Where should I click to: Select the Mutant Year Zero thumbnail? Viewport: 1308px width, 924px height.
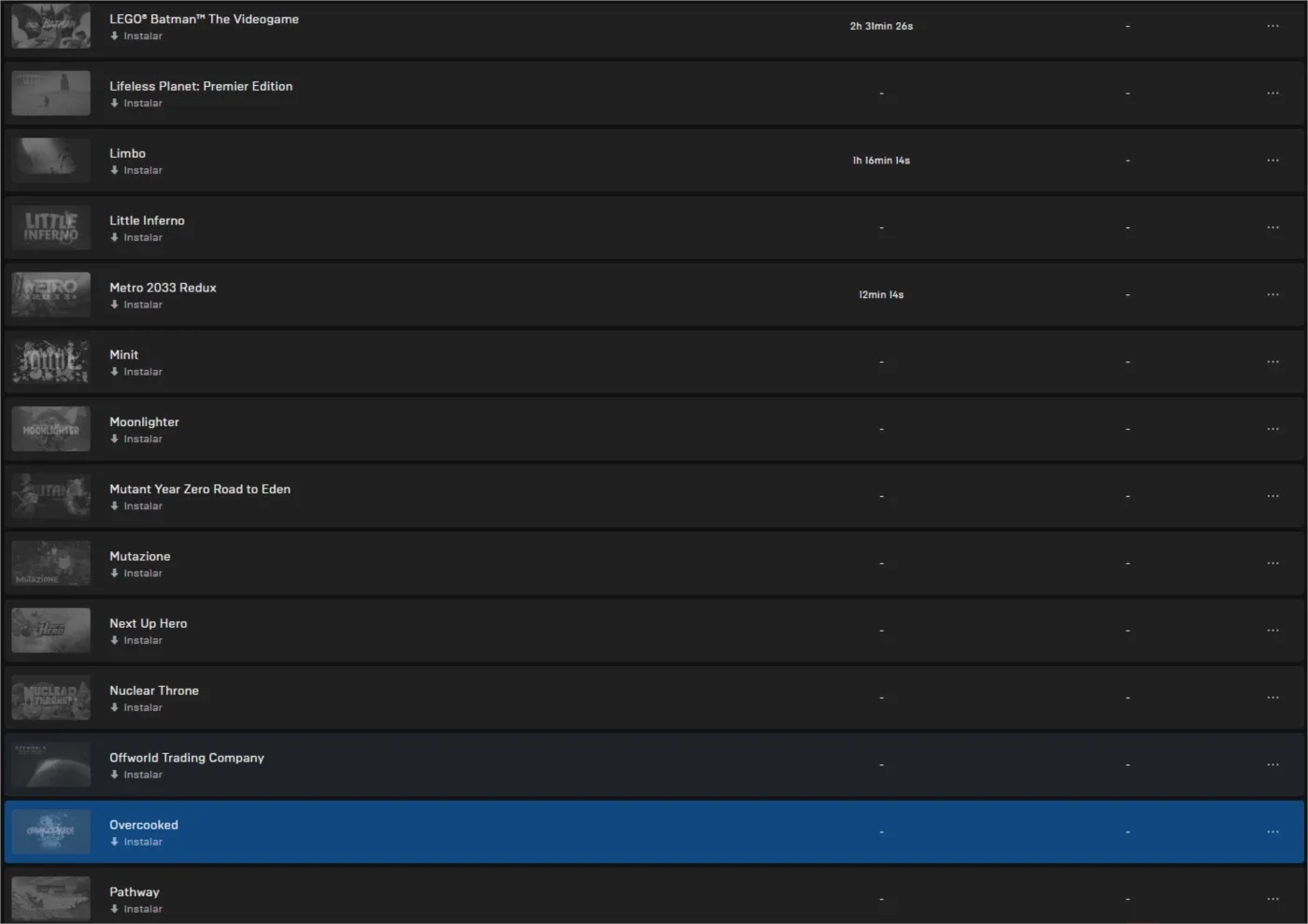tap(51, 496)
